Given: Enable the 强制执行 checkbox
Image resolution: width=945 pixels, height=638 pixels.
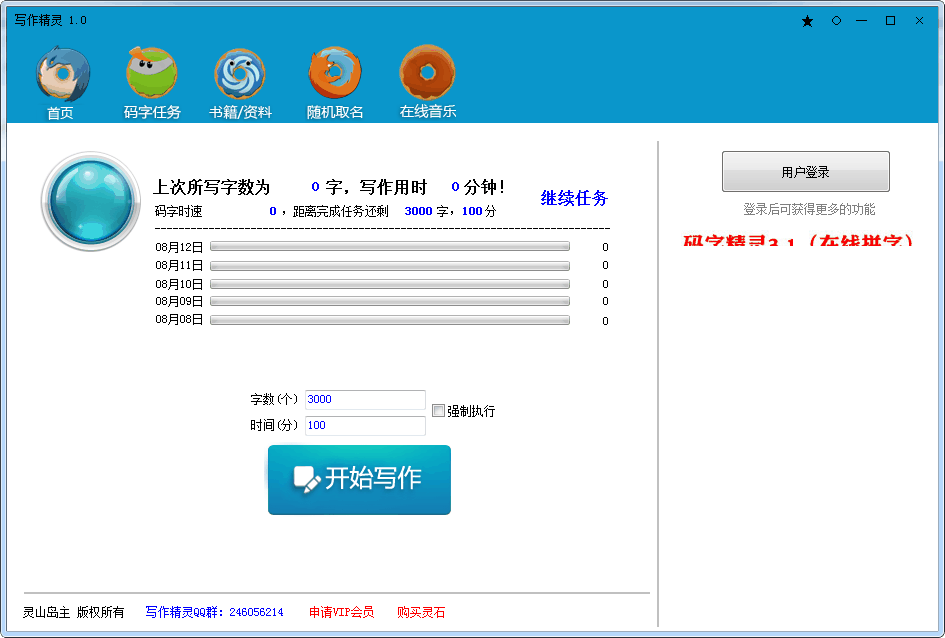Looking at the screenshot, I should click(x=438, y=410).
